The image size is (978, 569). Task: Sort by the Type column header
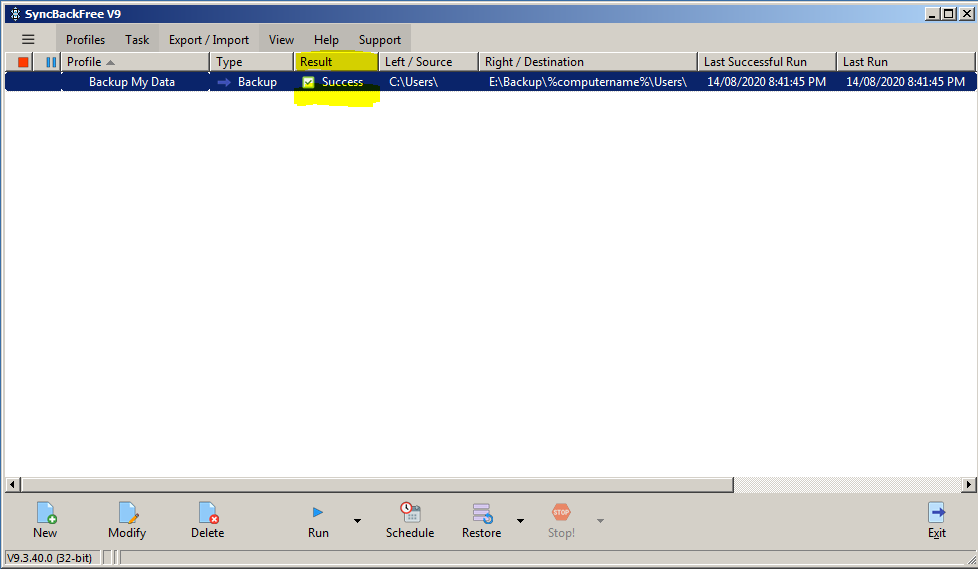point(251,62)
